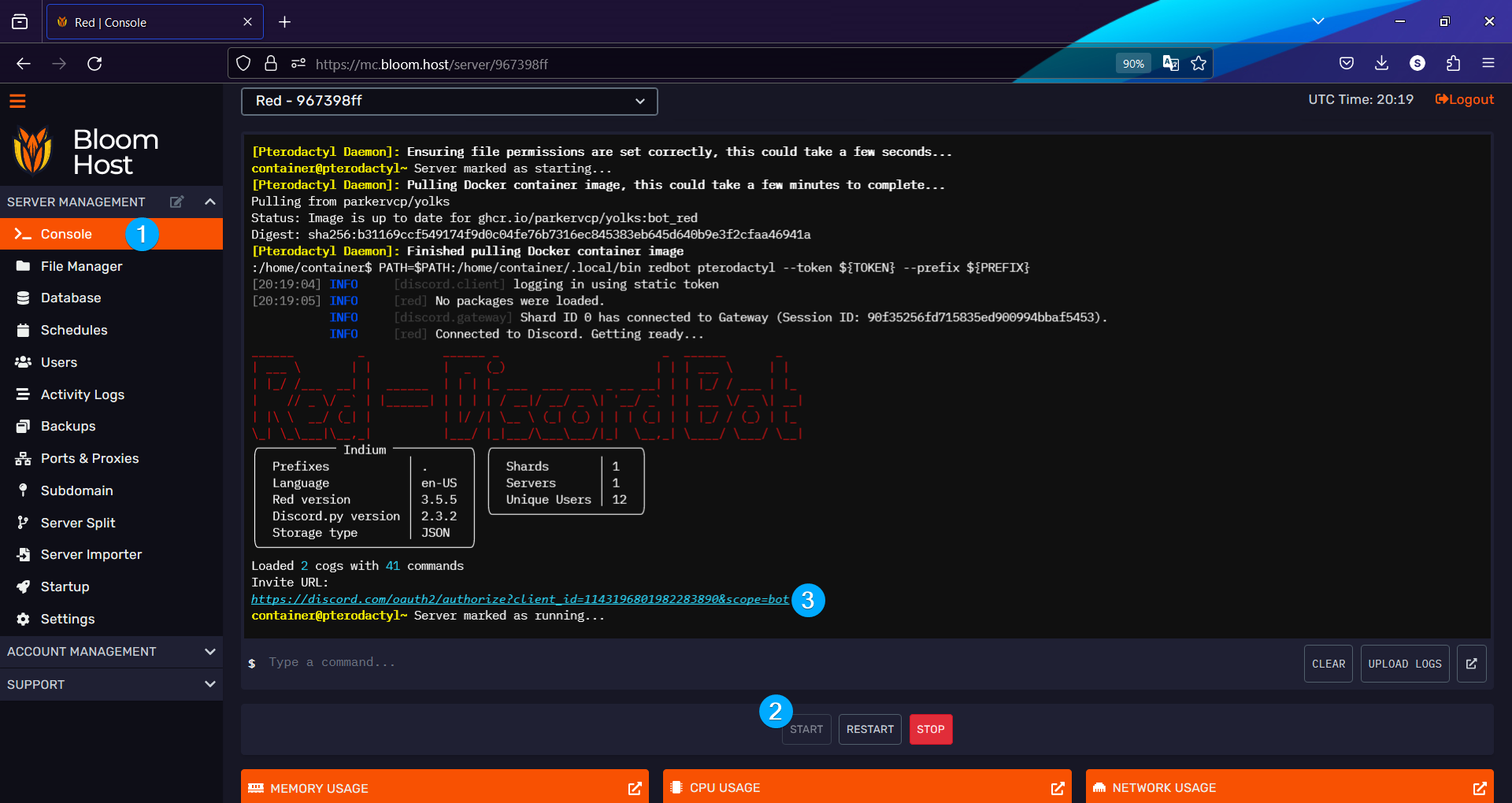Open the browser extensions menu
Viewport: 1512px width, 803px height.
coord(1453,64)
